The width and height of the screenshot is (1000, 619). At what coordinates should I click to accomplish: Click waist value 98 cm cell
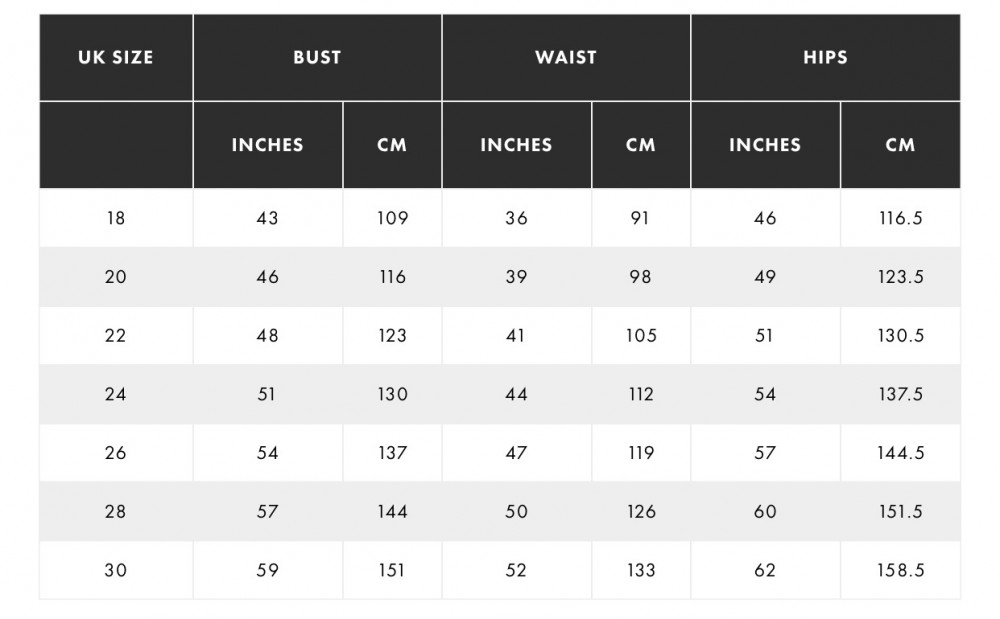641,277
